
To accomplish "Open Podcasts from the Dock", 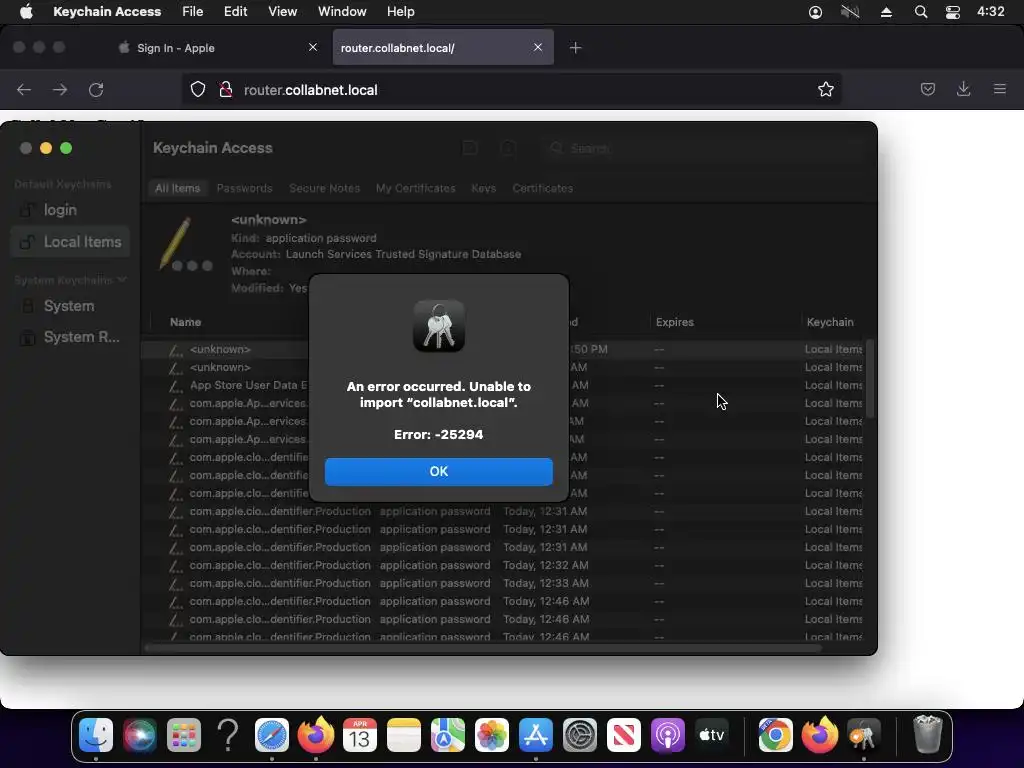I will click(667, 736).
